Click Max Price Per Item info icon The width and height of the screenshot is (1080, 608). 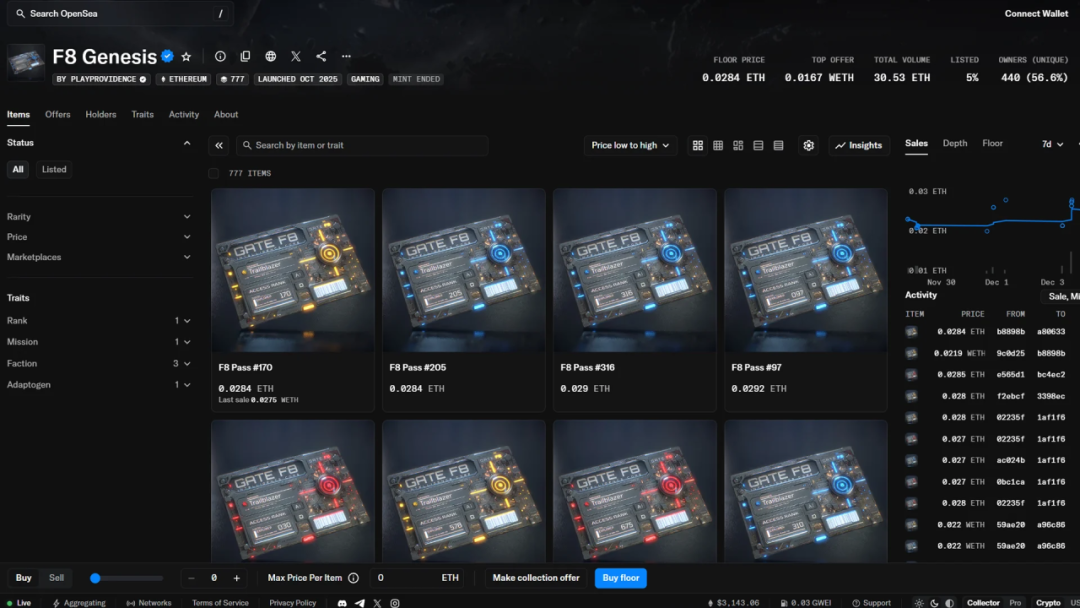click(x=353, y=578)
